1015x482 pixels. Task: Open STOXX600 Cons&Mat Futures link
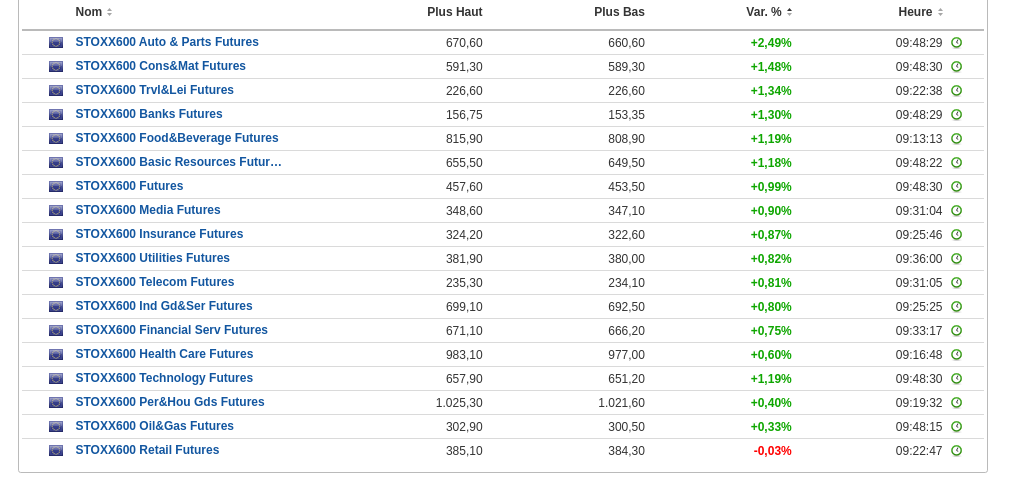click(160, 66)
